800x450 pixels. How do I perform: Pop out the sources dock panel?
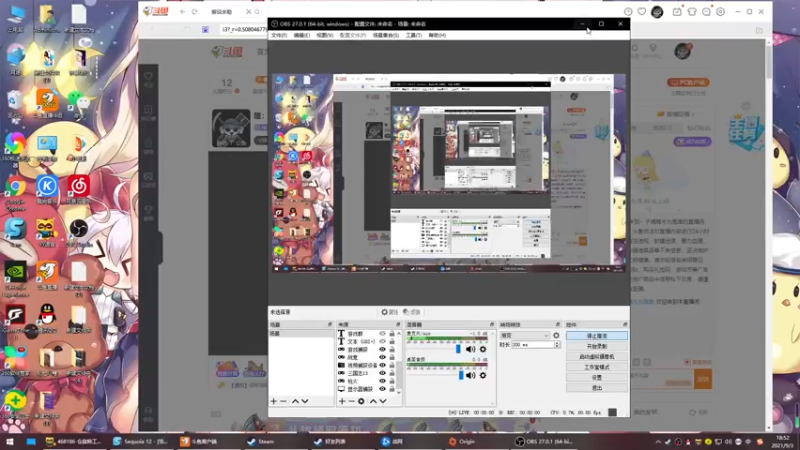(x=398, y=324)
